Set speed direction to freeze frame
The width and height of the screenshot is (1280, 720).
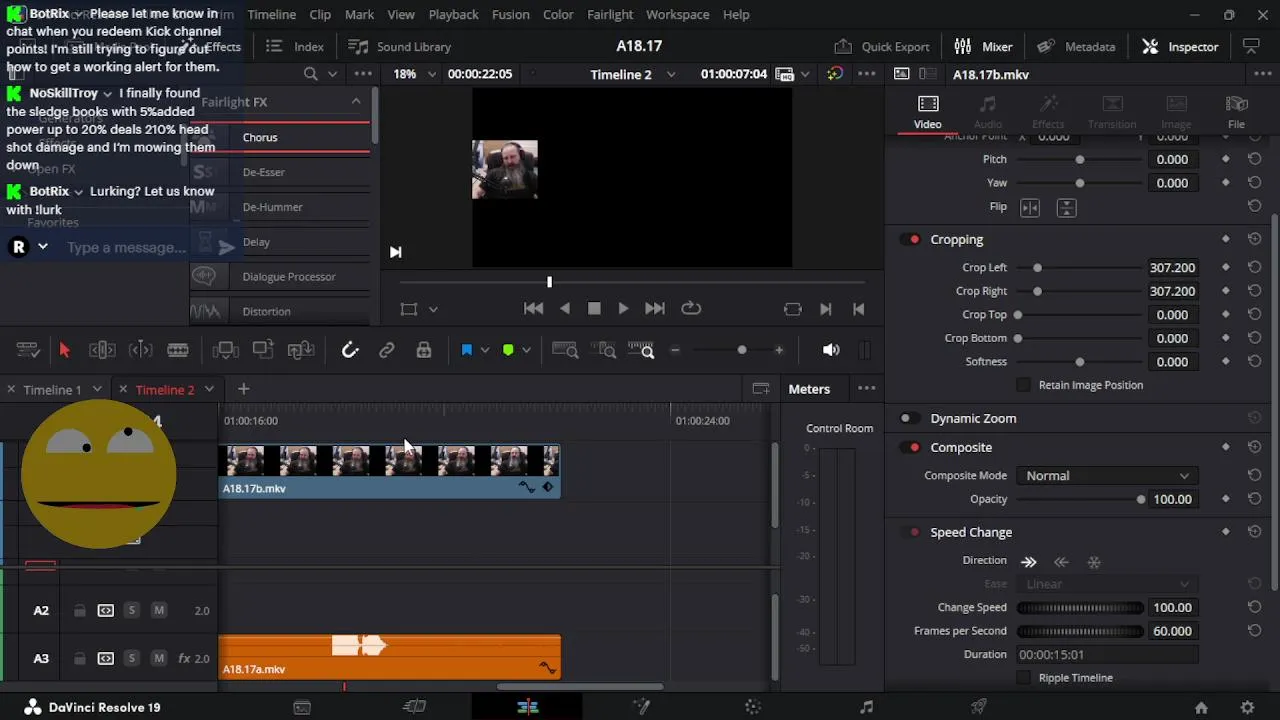(1094, 562)
